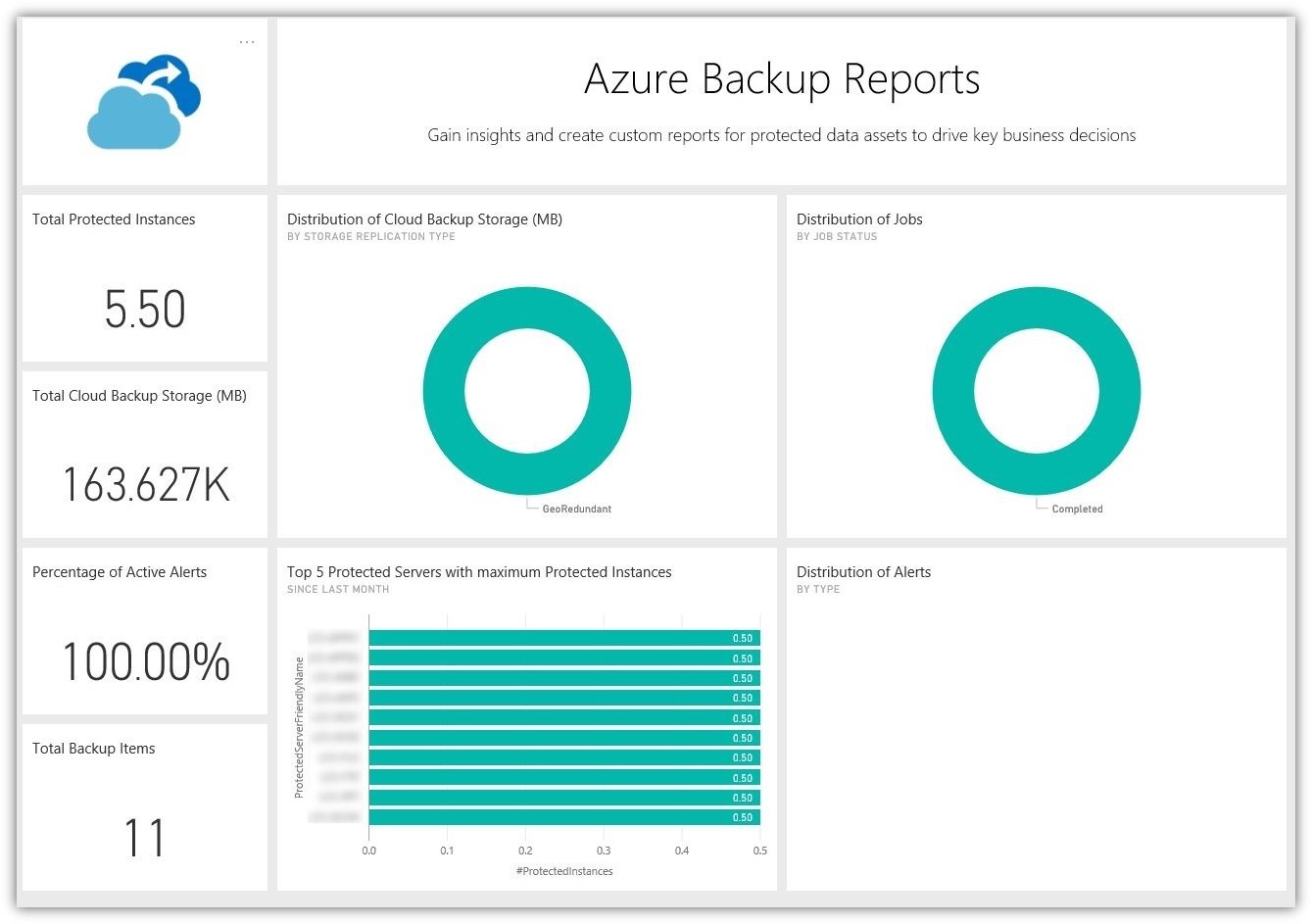Open the Total Protected Instances tile title

(x=114, y=219)
